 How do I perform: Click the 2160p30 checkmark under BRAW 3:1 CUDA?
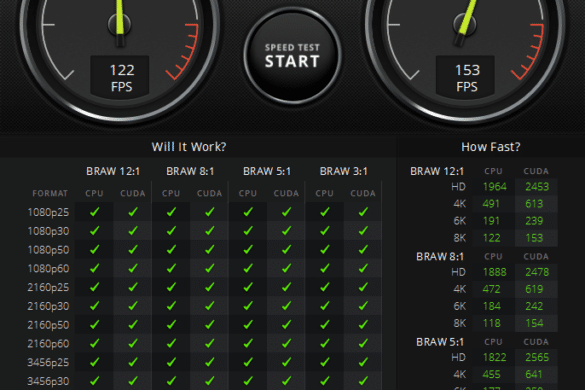(363, 306)
